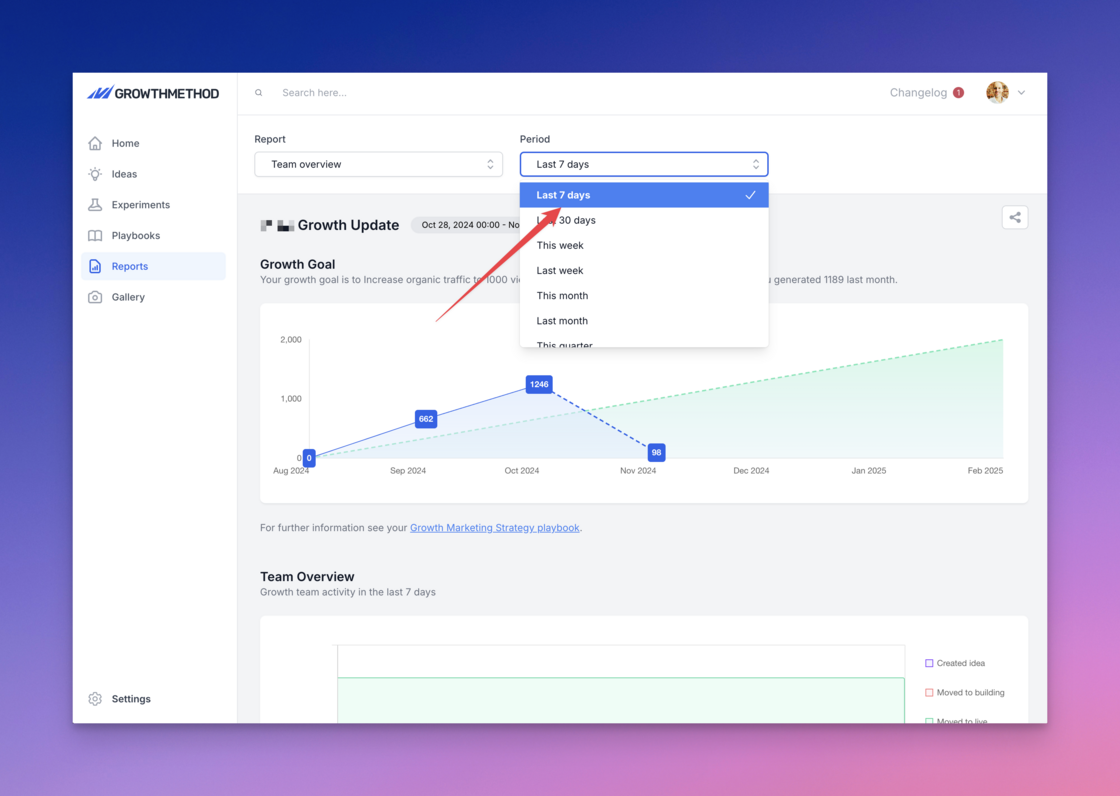Screen dimensions: 1120x796
Task: Select Last week period option
Action: click(644, 270)
